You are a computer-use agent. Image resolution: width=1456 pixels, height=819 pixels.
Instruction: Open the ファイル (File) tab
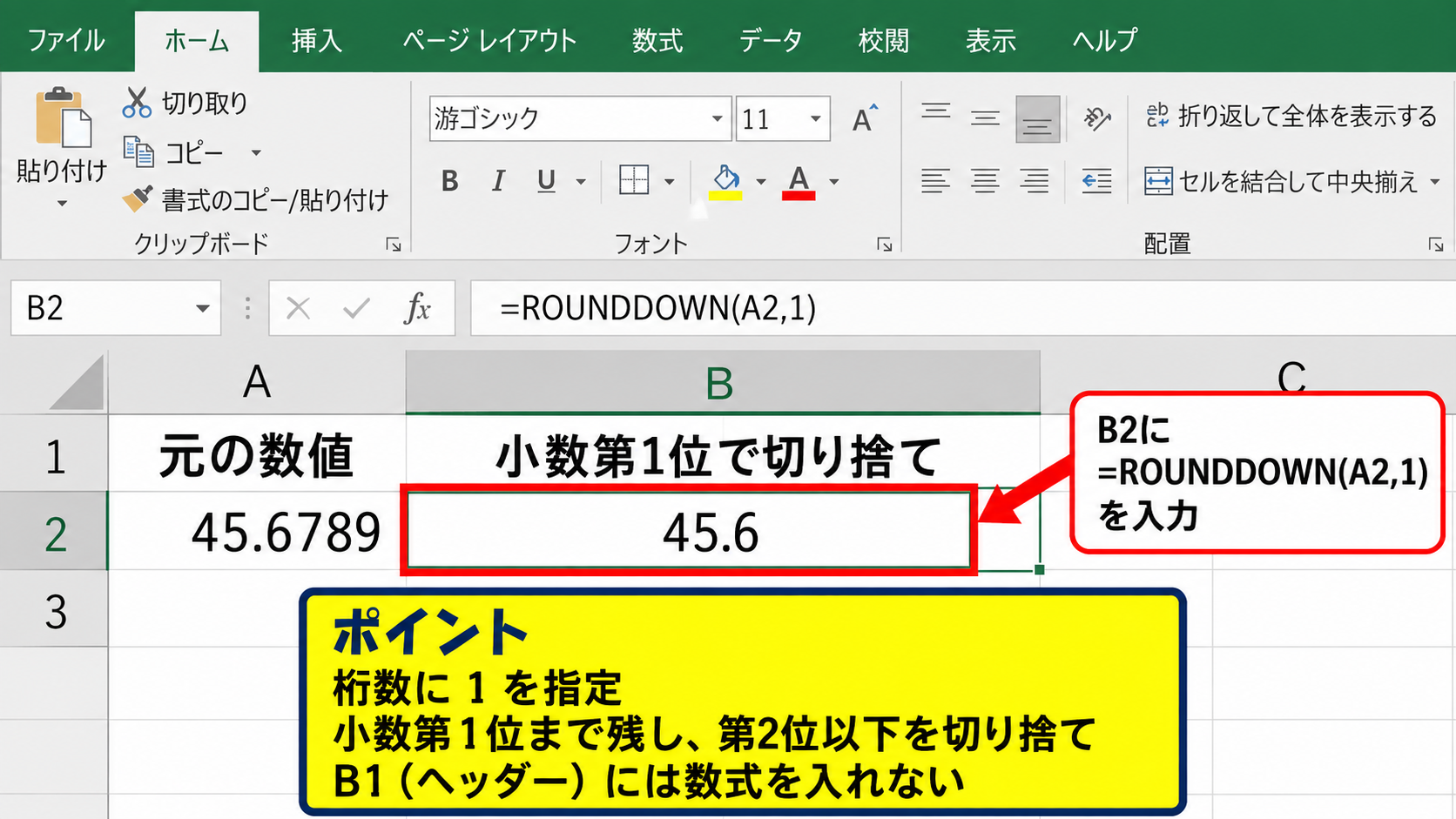(x=66, y=40)
